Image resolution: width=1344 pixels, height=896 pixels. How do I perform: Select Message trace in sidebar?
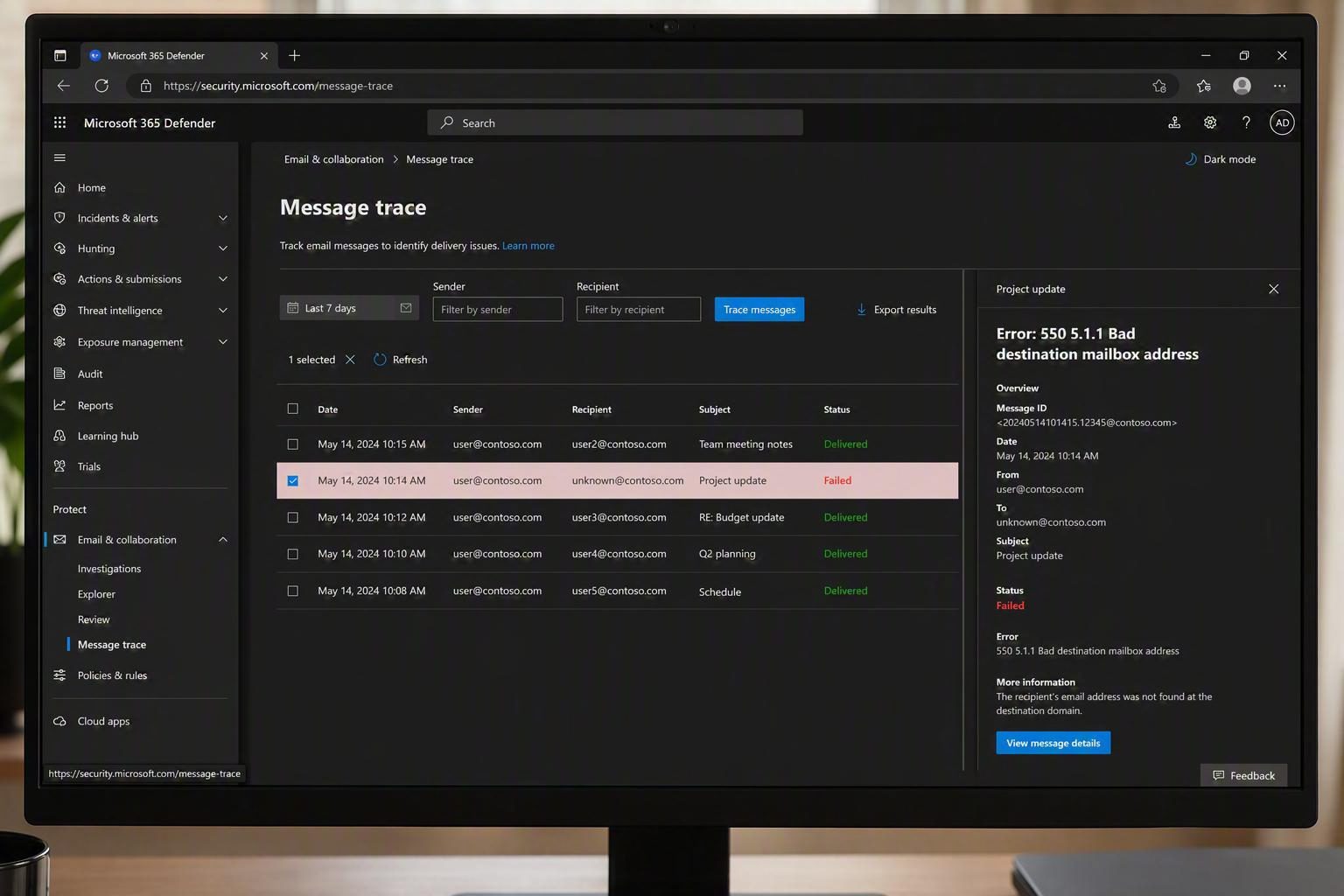coord(112,645)
